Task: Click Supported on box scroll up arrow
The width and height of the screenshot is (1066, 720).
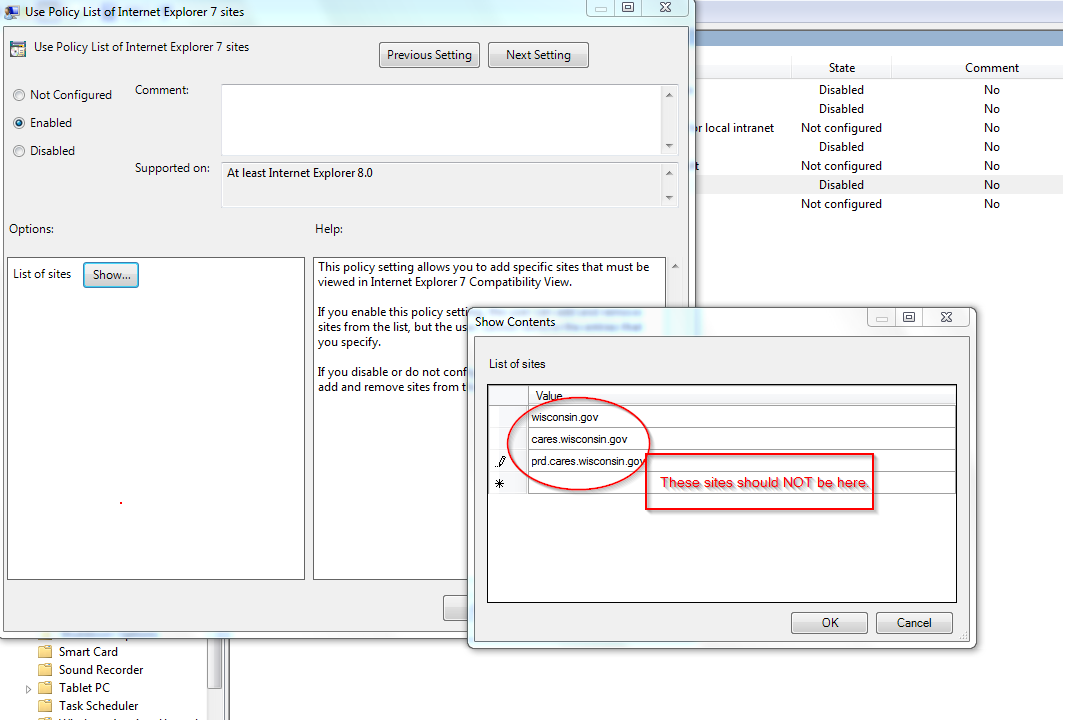Action: click(x=670, y=173)
